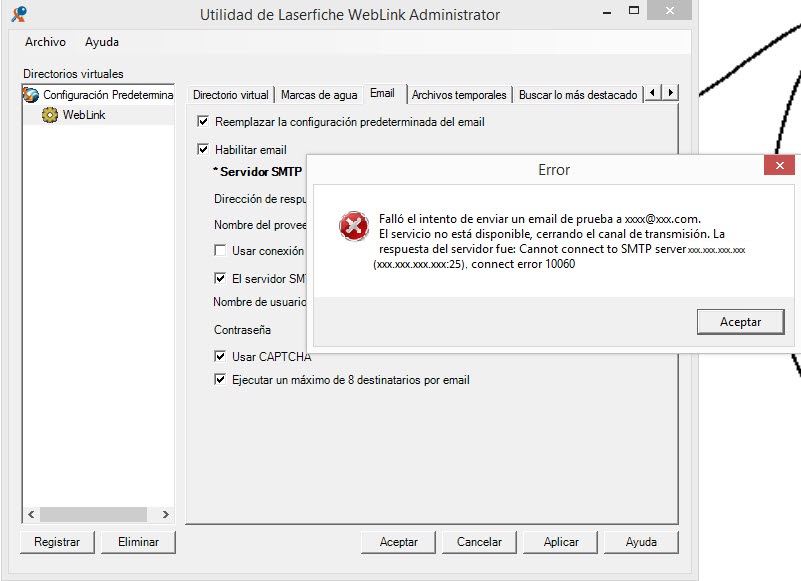
Task: Click the Configuración Predeterminada globe icon
Action: click(32, 95)
